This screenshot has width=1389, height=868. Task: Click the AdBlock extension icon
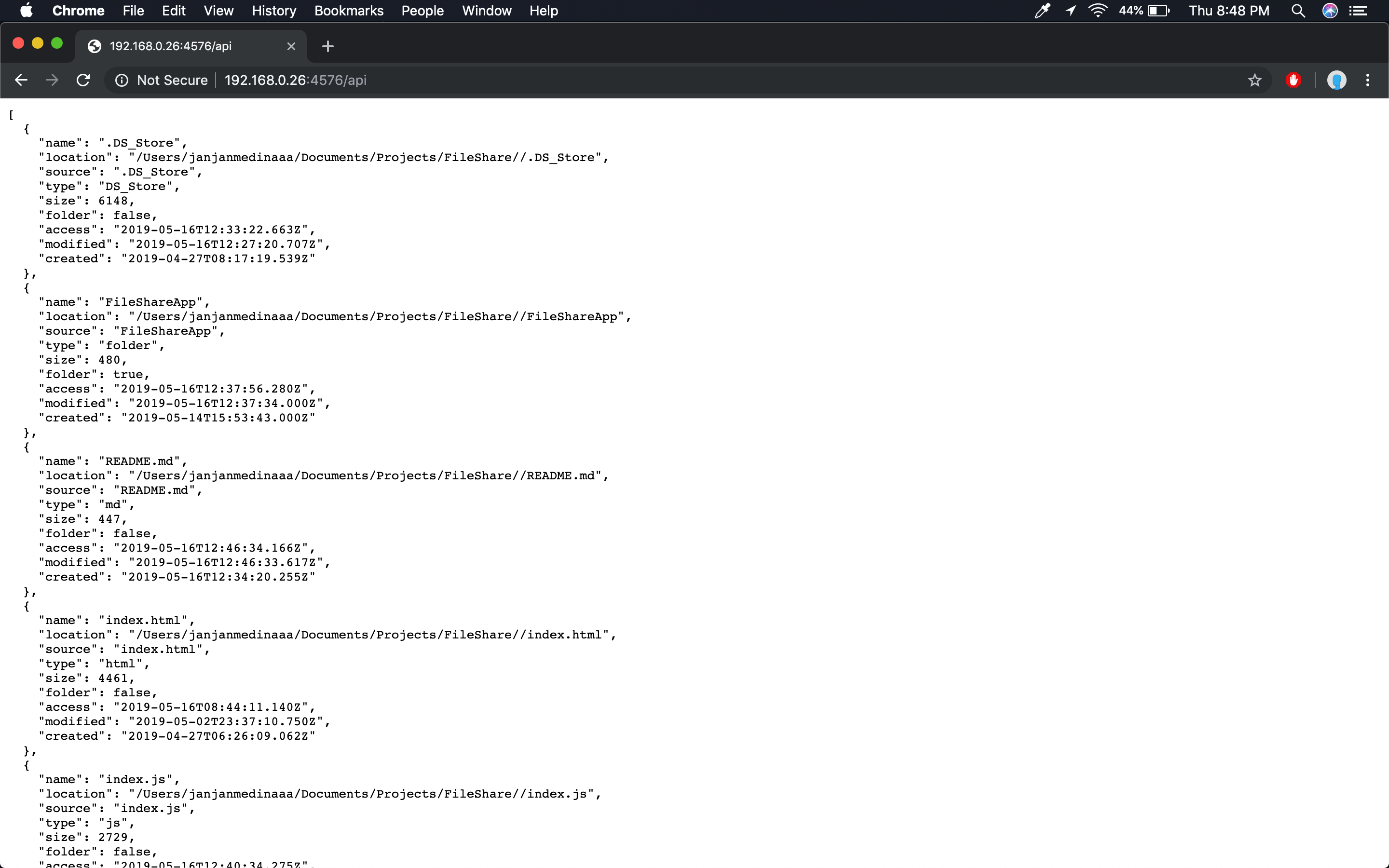click(1293, 80)
